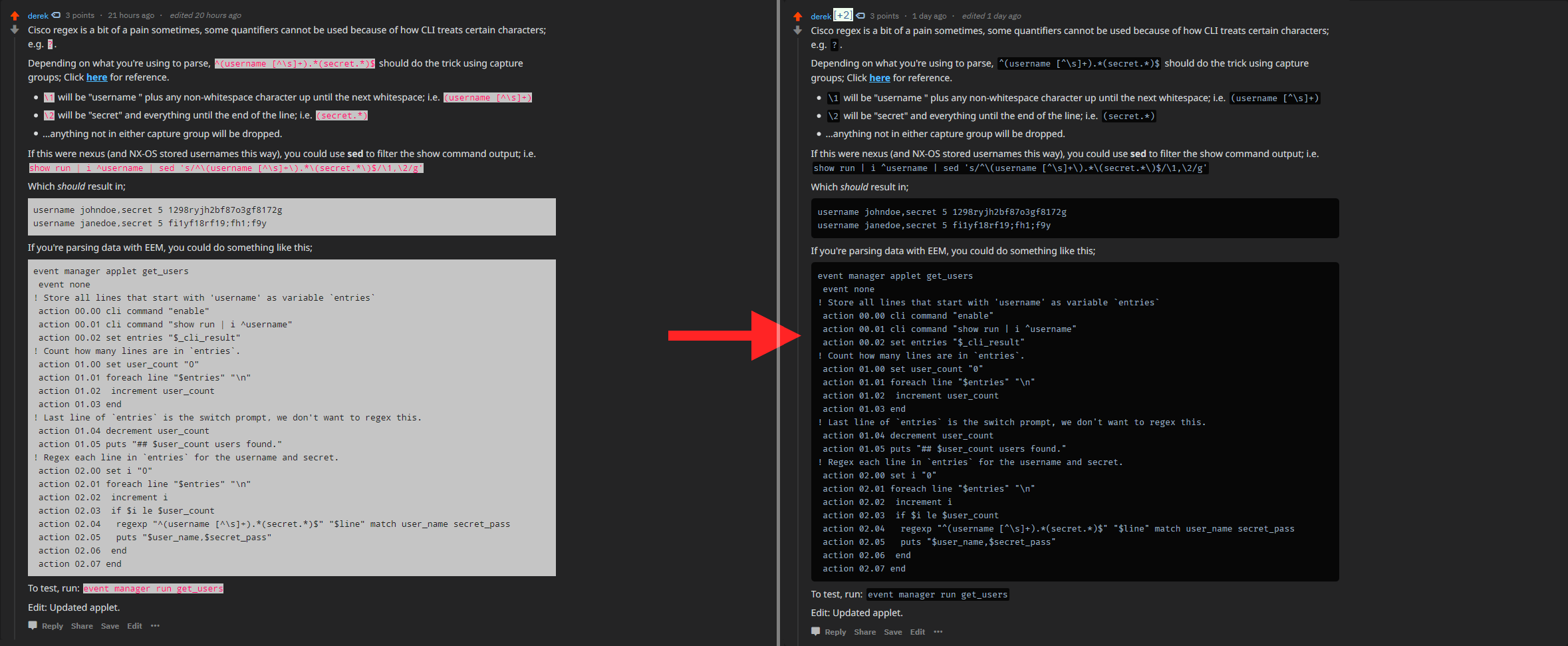Viewport: 1568px width, 646px height.
Task: Click 'action 02.05 puts' line in gray code block
Action: (x=155, y=538)
